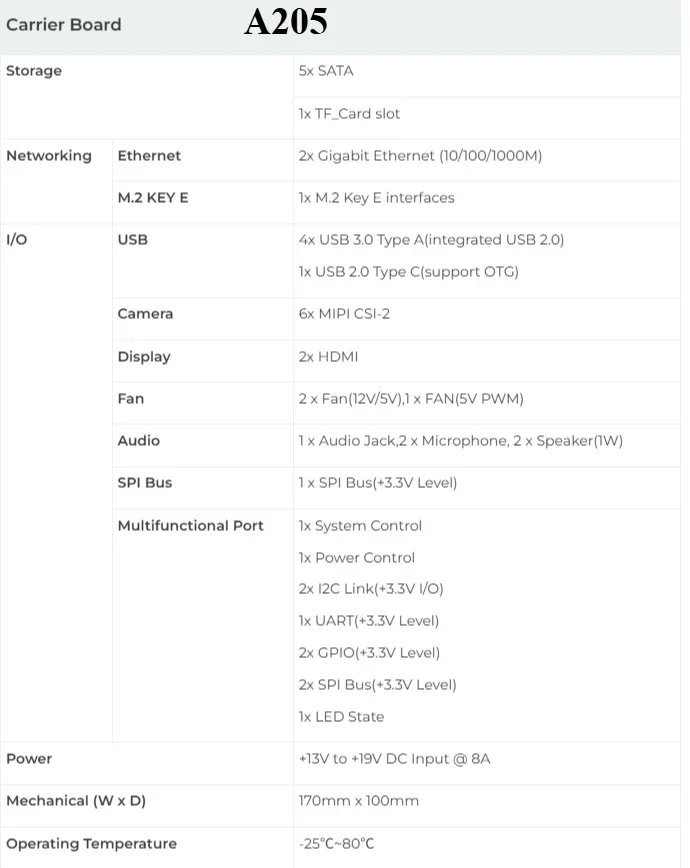690x868 pixels.
Task: Click the DC Input power value
Action: [394, 759]
